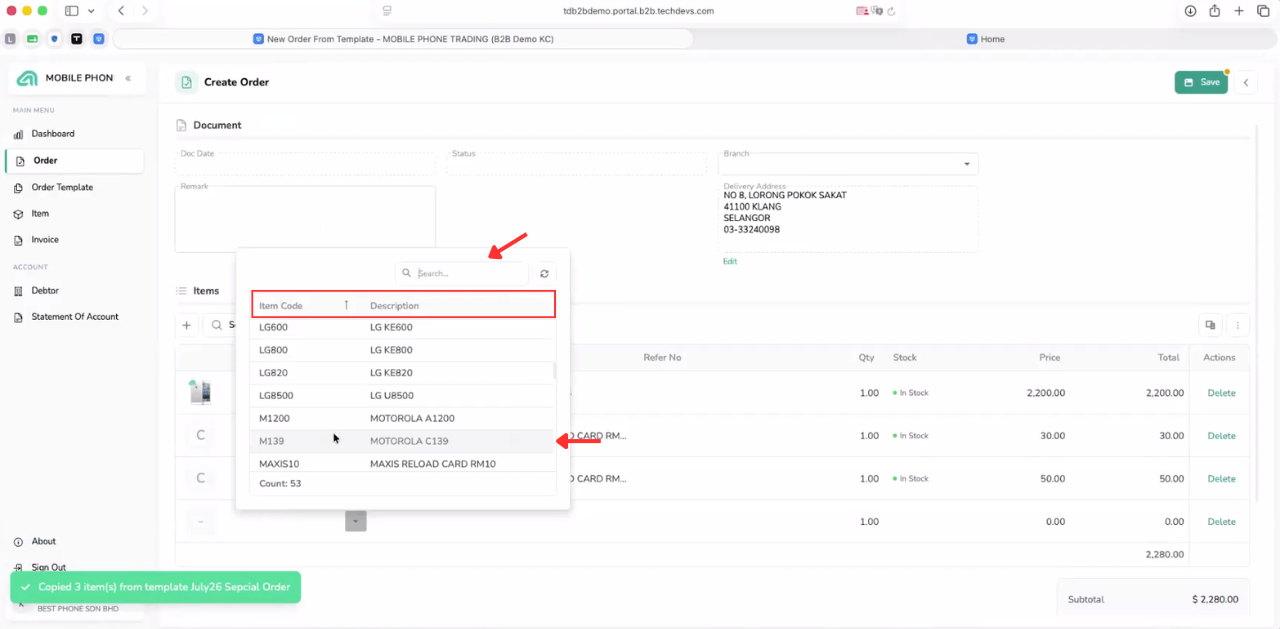Click the New Order From Template tab
This screenshot has height=629, width=1280.
[x=403, y=39]
